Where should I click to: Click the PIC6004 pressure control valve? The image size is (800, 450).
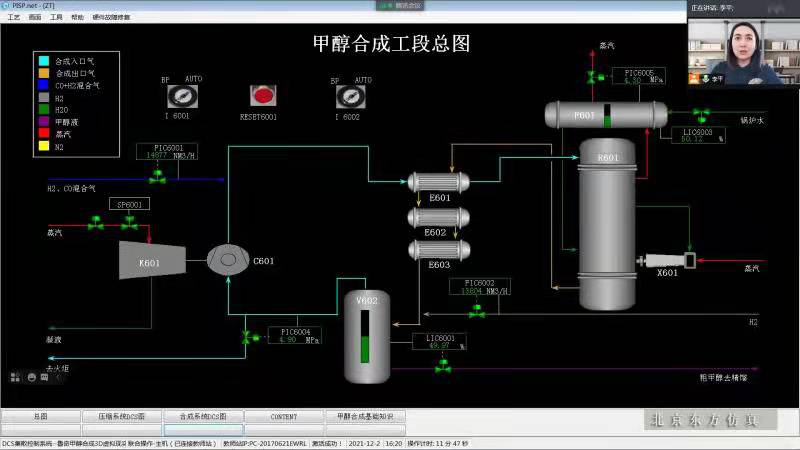pos(247,337)
